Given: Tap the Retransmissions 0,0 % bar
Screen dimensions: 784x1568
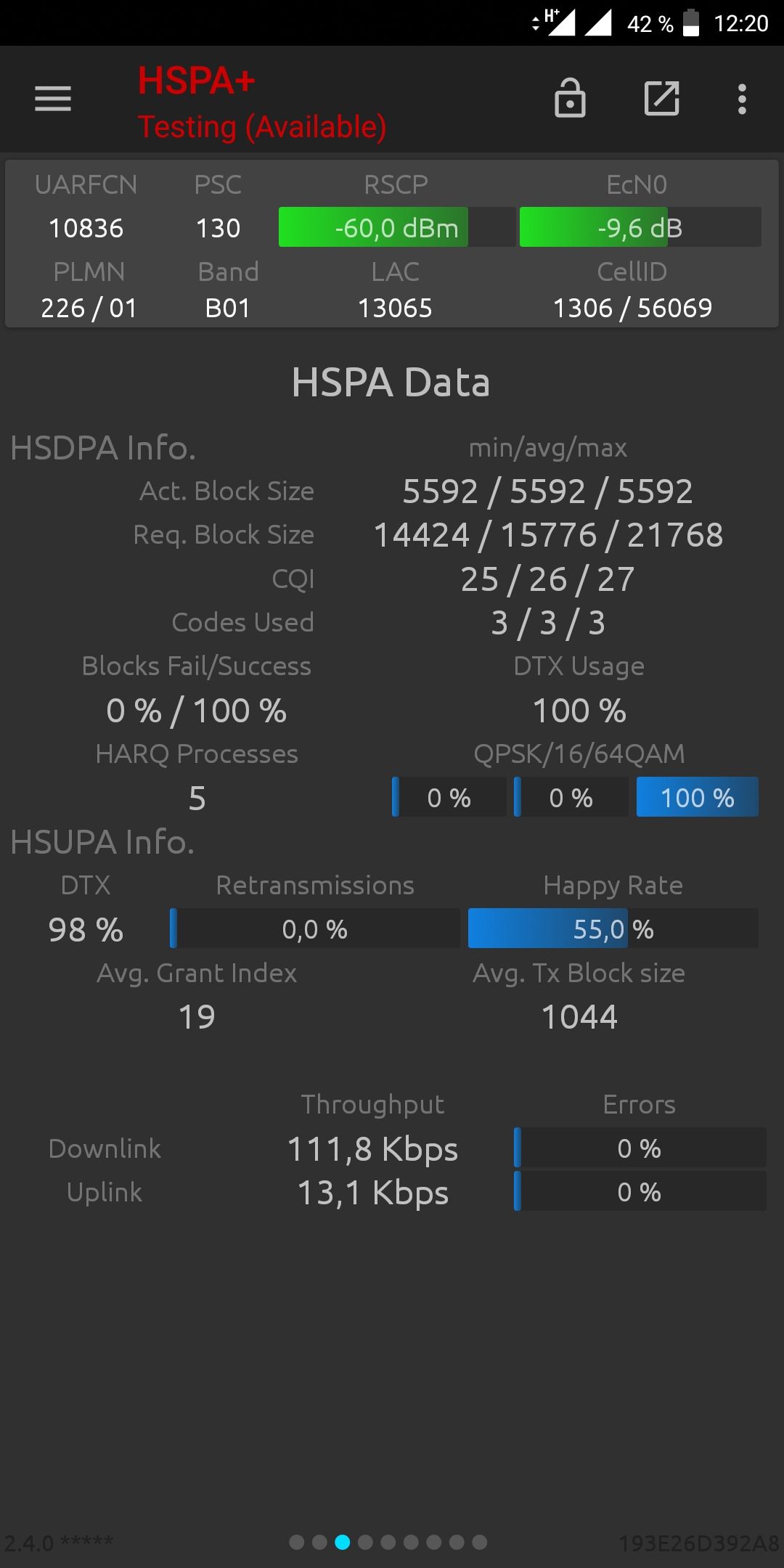Looking at the screenshot, I should pos(315,928).
